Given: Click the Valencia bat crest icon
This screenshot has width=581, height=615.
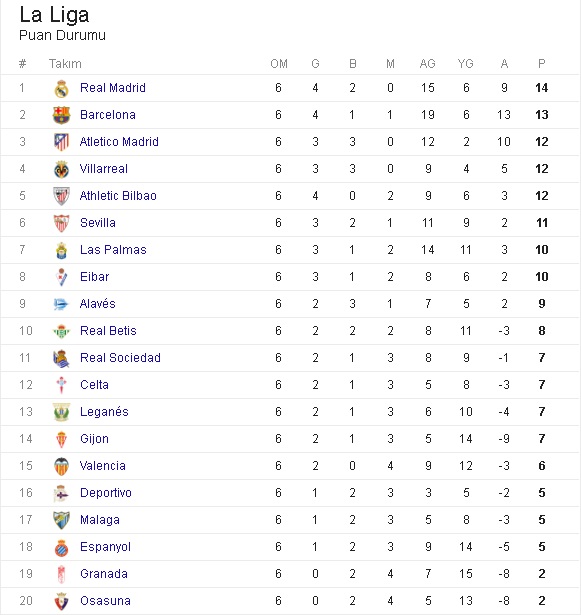Looking at the screenshot, I should click(61, 466).
